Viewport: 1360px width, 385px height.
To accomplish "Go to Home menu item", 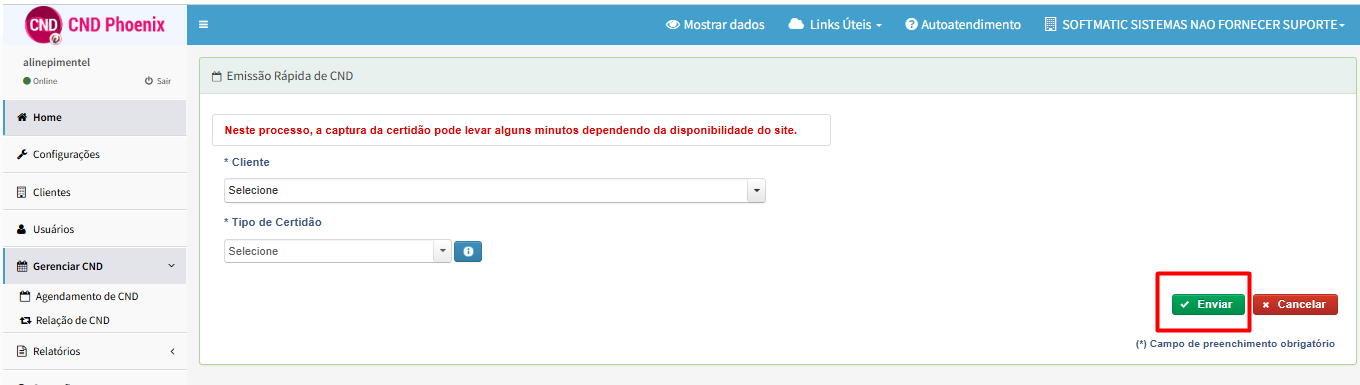I will (x=94, y=118).
